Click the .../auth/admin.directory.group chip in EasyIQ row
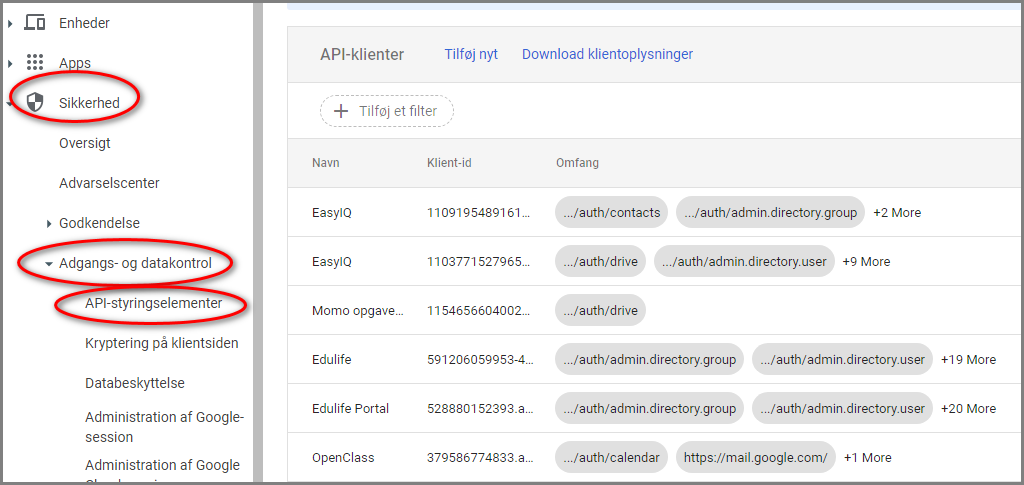Image resolution: width=1024 pixels, height=485 pixels. (771, 213)
